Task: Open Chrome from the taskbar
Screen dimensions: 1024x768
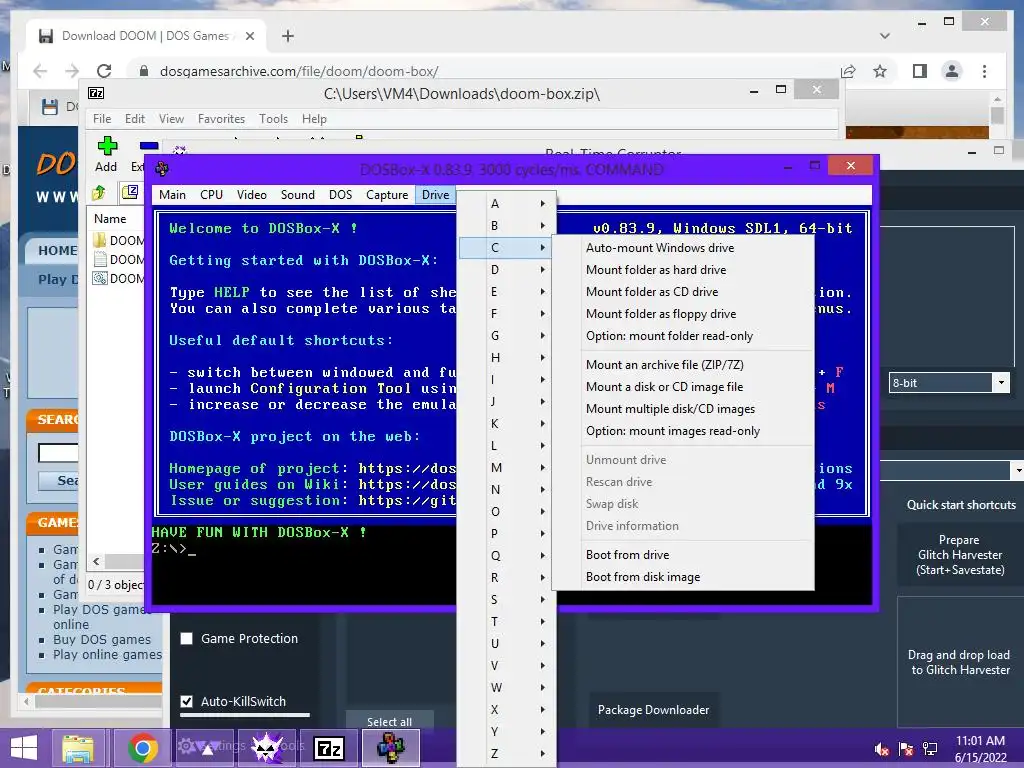Action: 142,748
